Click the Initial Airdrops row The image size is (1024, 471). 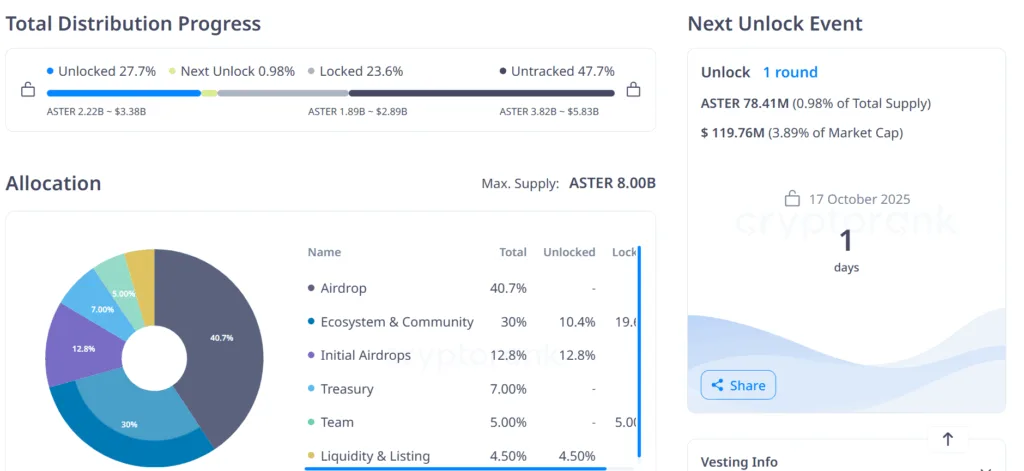point(470,355)
